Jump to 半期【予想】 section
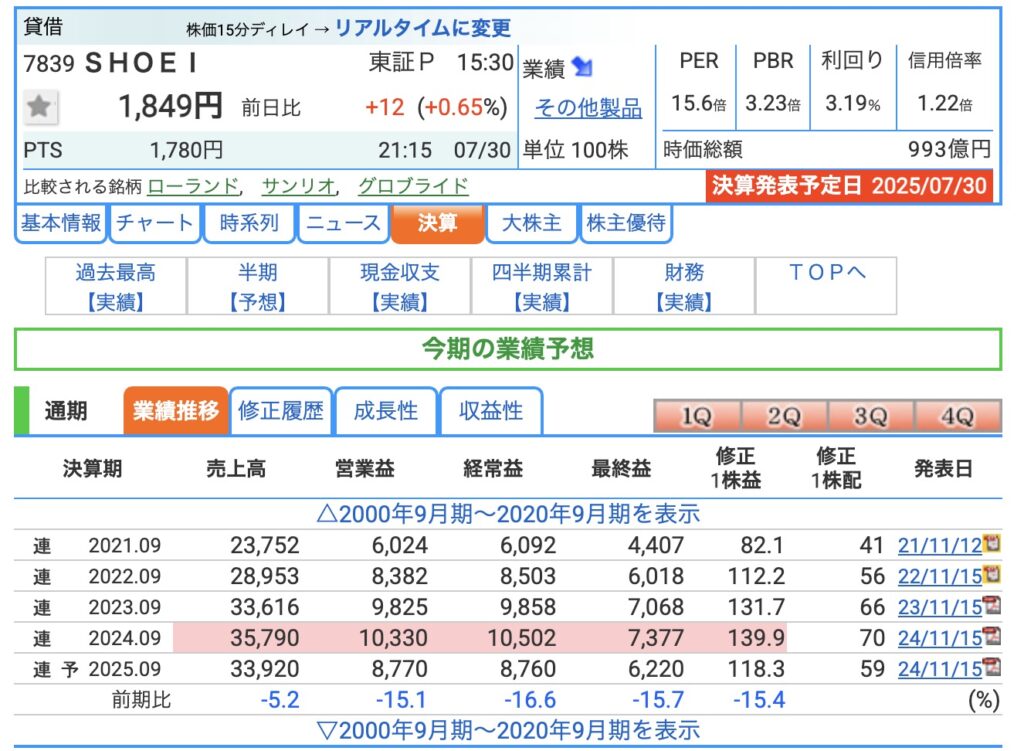The height and width of the screenshot is (751, 1024). 257,286
